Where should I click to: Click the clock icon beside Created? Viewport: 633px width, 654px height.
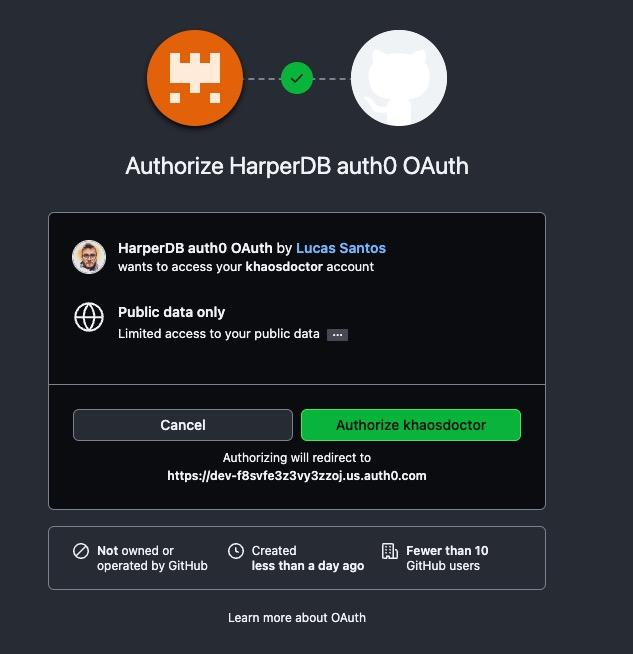236,551
